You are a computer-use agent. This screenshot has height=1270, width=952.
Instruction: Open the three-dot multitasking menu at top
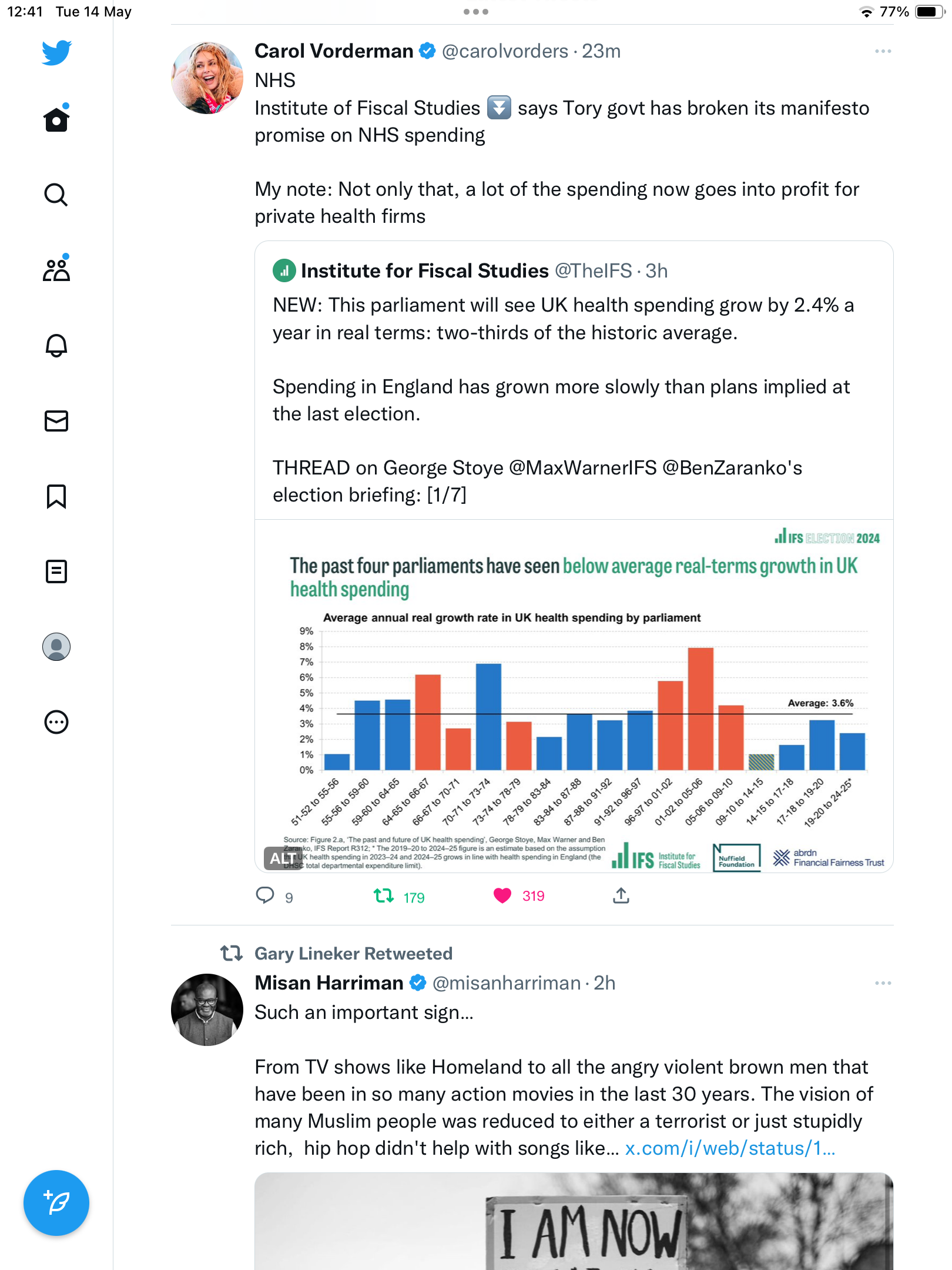476,12
